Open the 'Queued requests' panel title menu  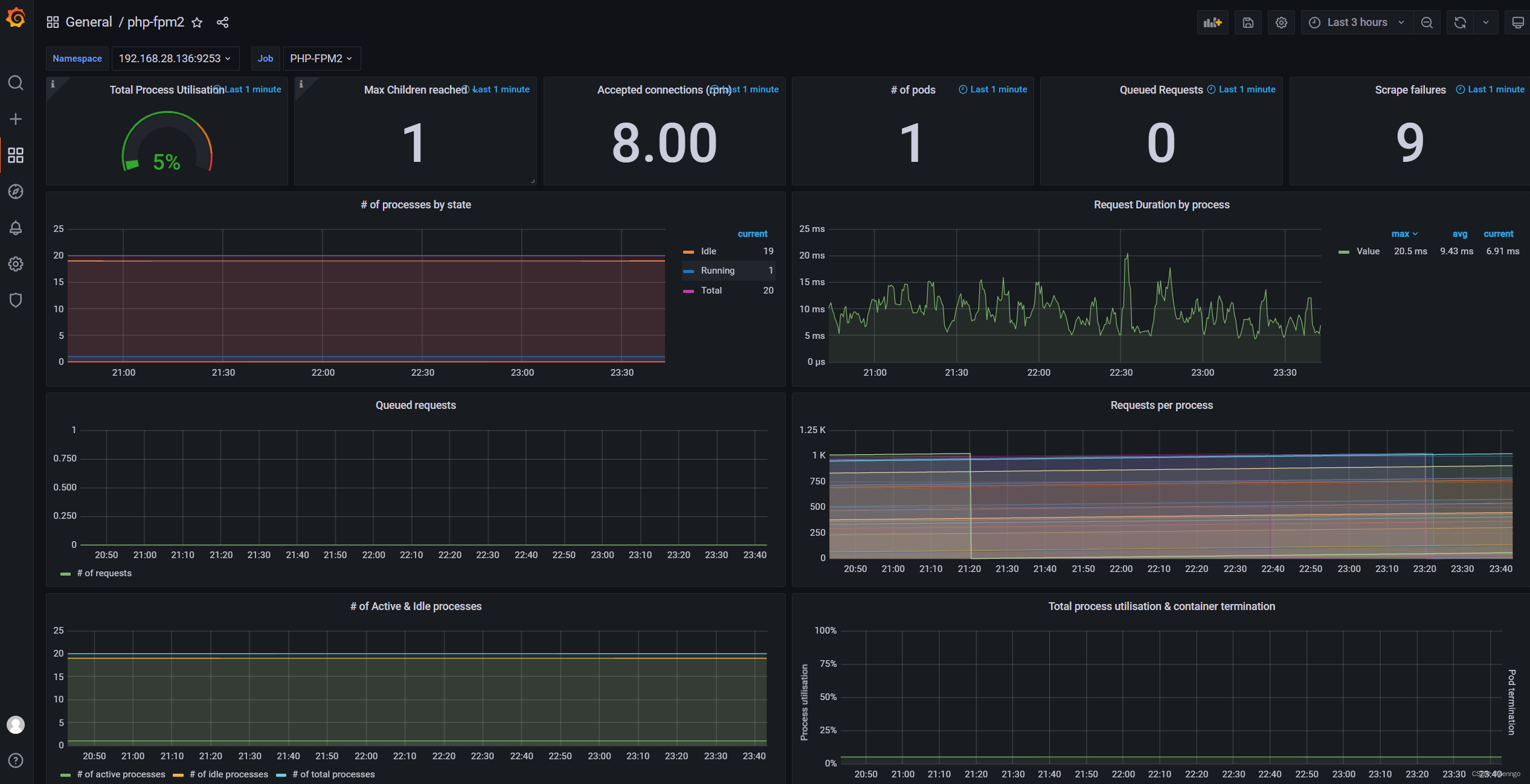tap(416, 405)
